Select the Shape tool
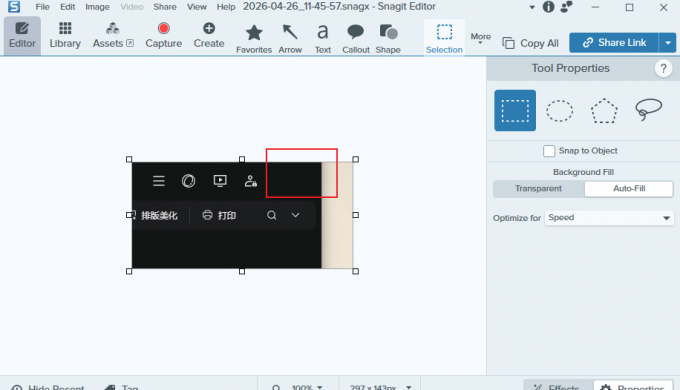 click(x=388, y=39)
